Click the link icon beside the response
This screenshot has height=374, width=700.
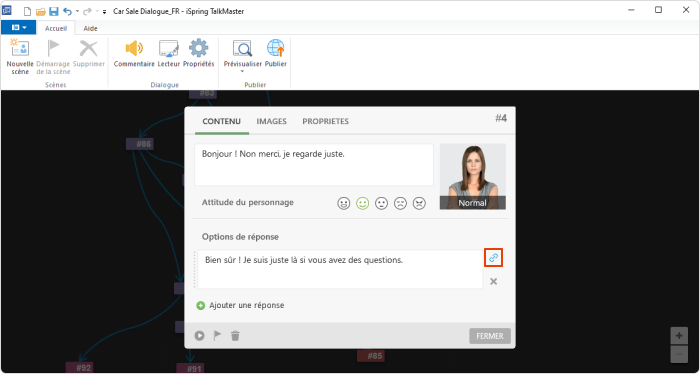(x=493, y=258)
